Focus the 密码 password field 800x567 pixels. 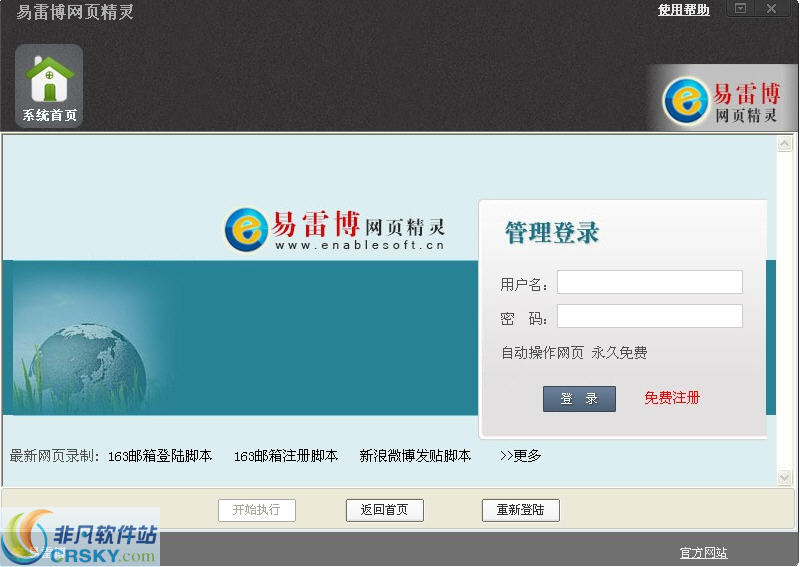pyautogui.click(x=649, y=316)
